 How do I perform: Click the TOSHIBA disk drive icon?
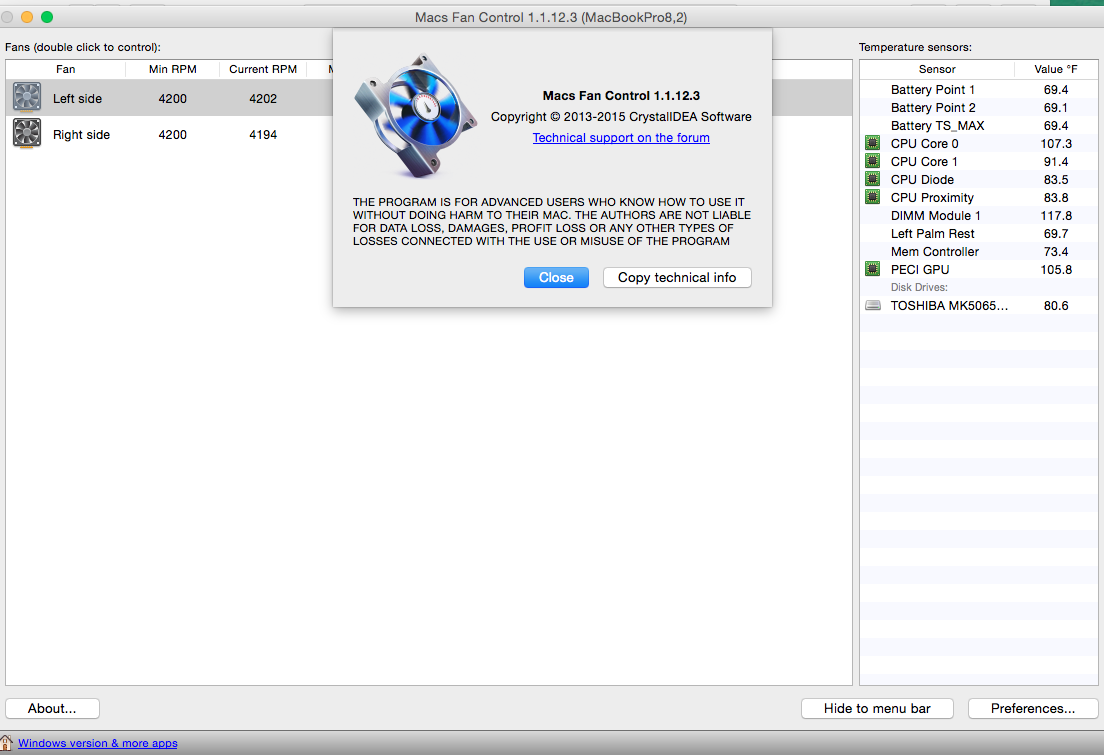pyautogui.click(x=872, y=306)
